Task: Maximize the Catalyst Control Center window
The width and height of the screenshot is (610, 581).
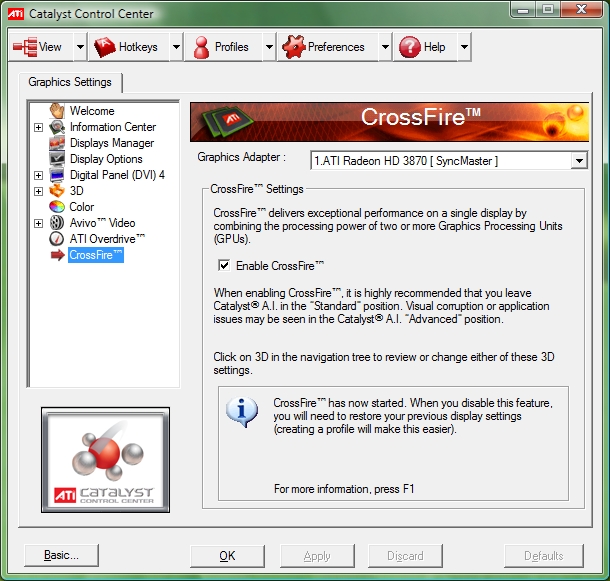Action: (548, 10)
